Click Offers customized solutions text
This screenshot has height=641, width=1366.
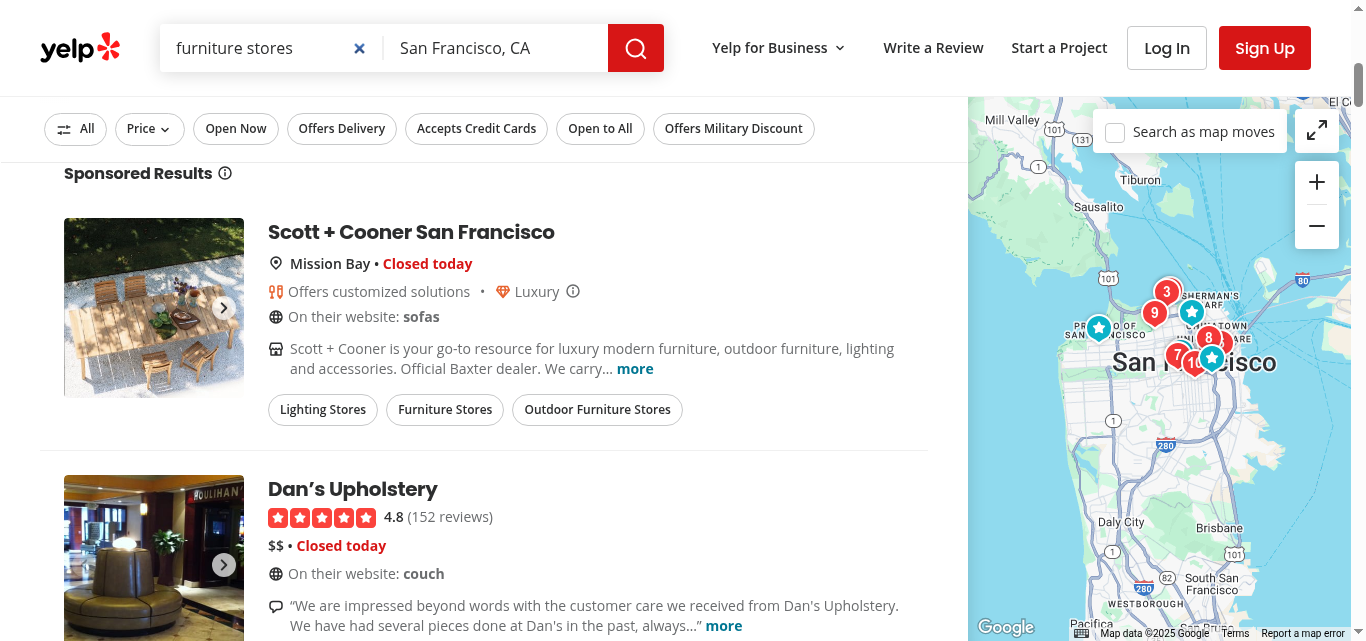[x=379, y=292]
